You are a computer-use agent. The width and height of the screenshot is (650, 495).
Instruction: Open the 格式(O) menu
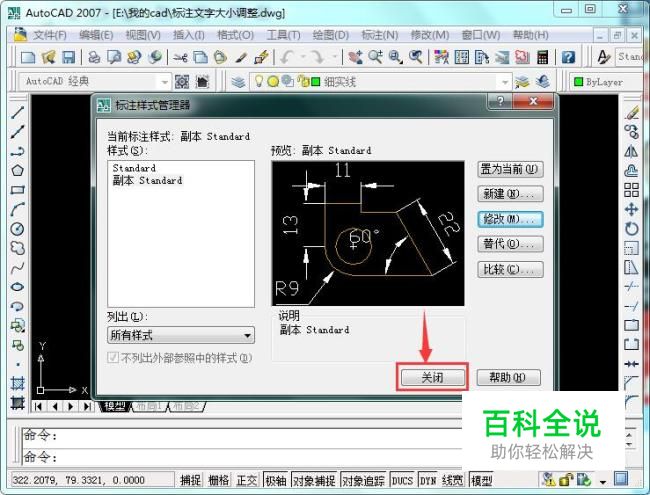pos(235,35)
